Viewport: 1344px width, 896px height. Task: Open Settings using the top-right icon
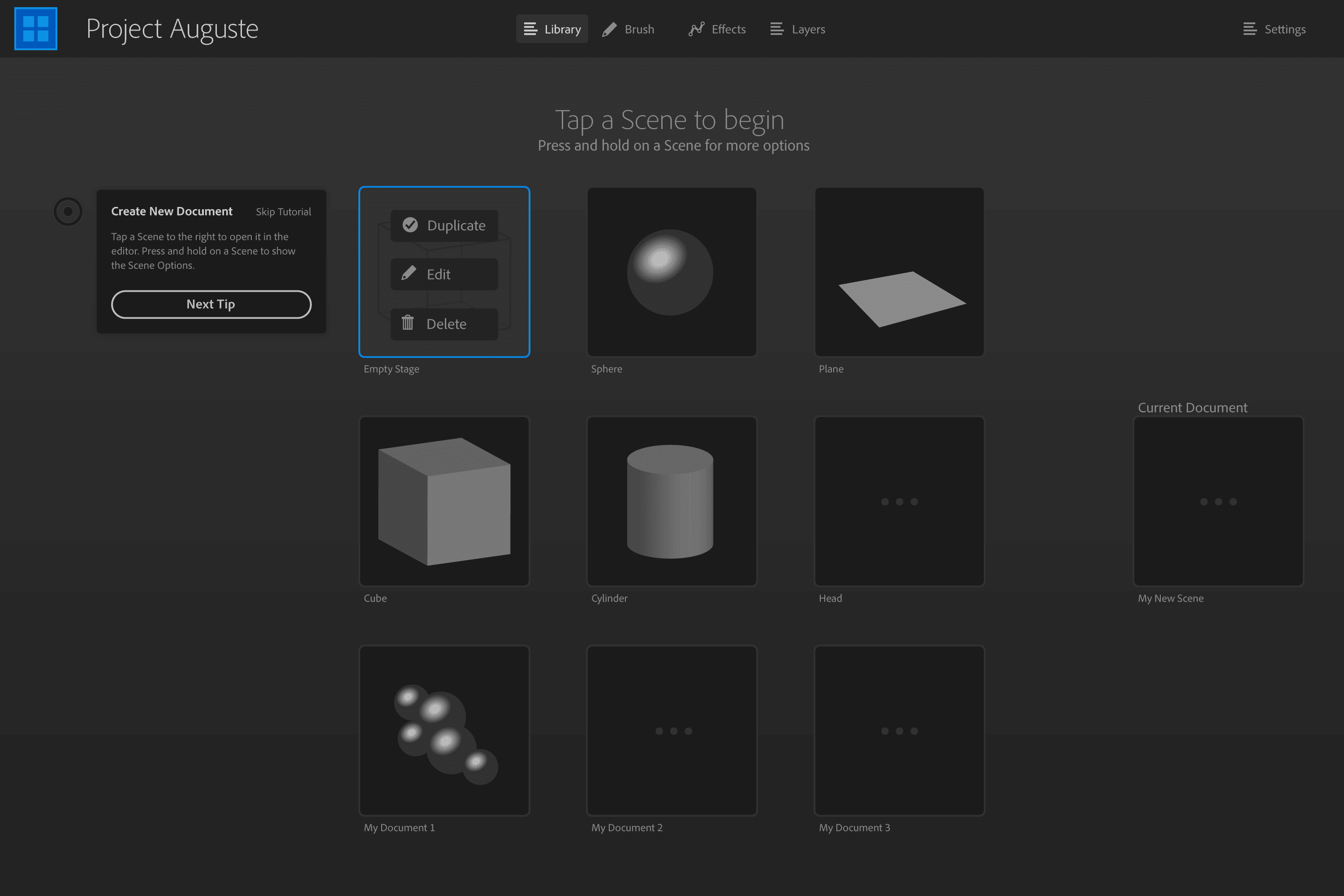point(1250,29)
